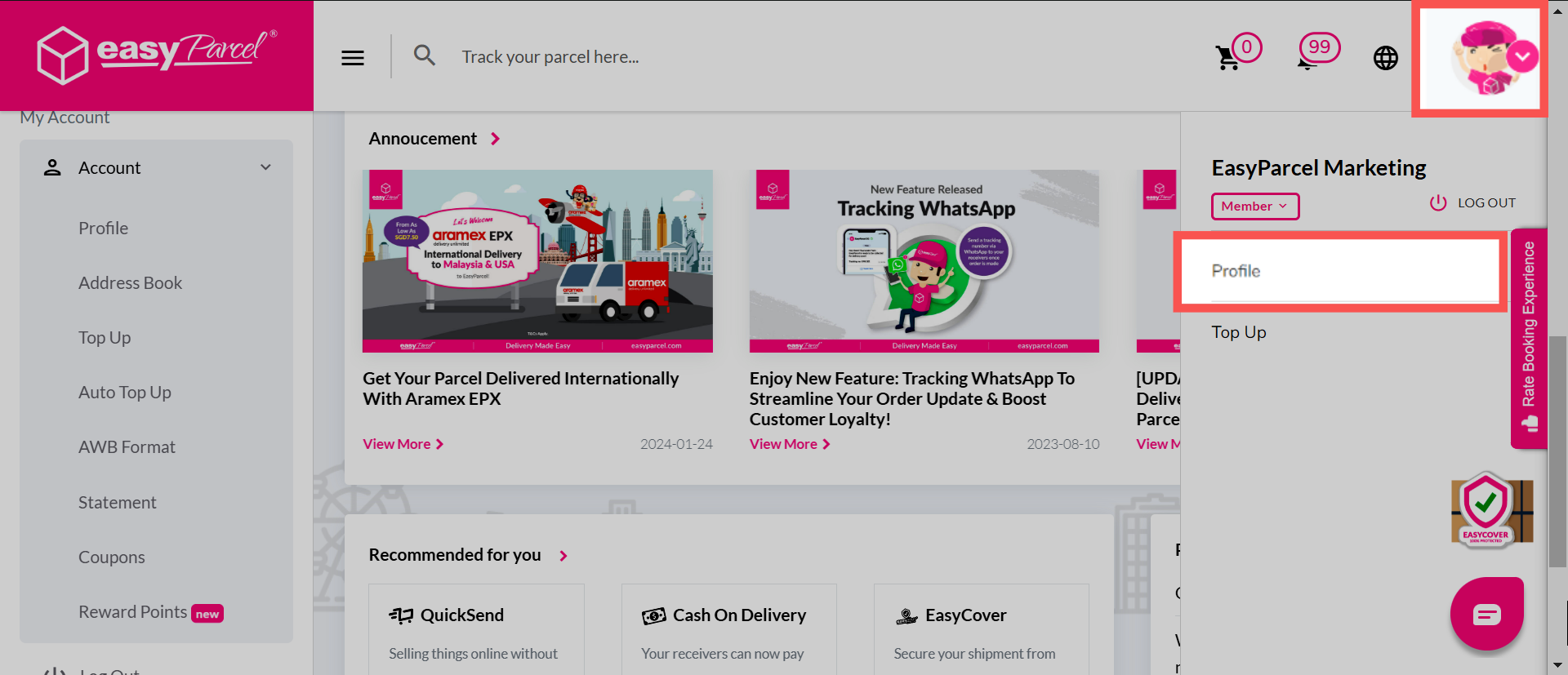Click the search magnifier icon
This screenshot has height=675, width=1568.
click(424, 56)
